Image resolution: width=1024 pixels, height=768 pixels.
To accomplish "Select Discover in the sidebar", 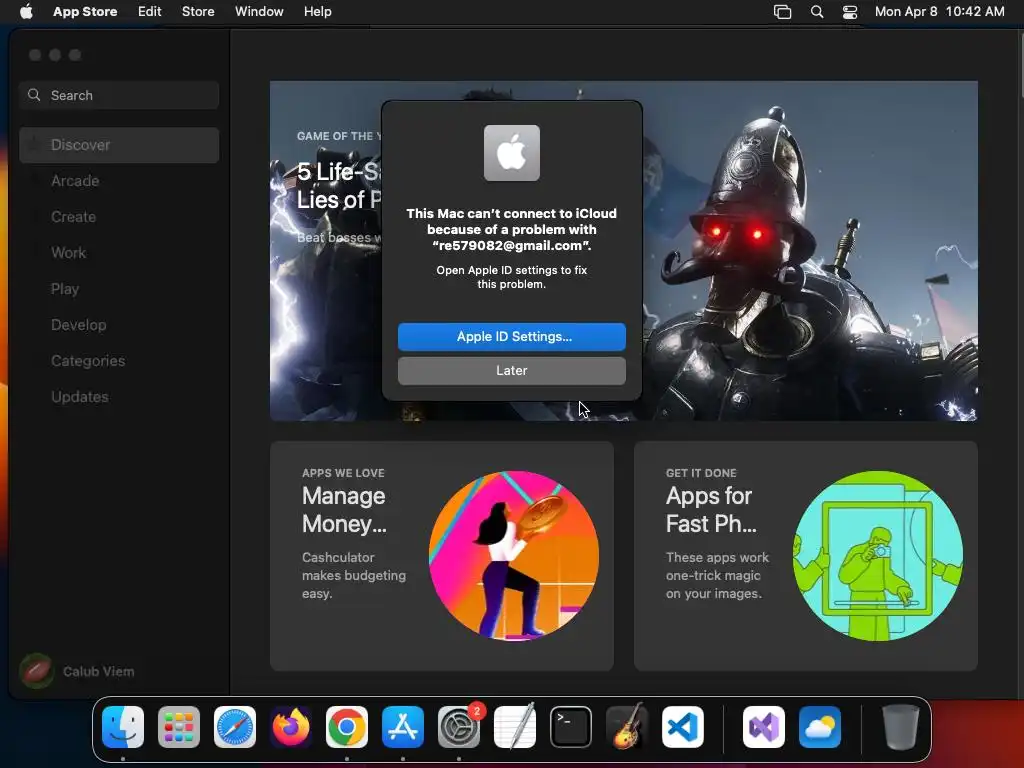I will pyautogui.click(x=119, y=145).
